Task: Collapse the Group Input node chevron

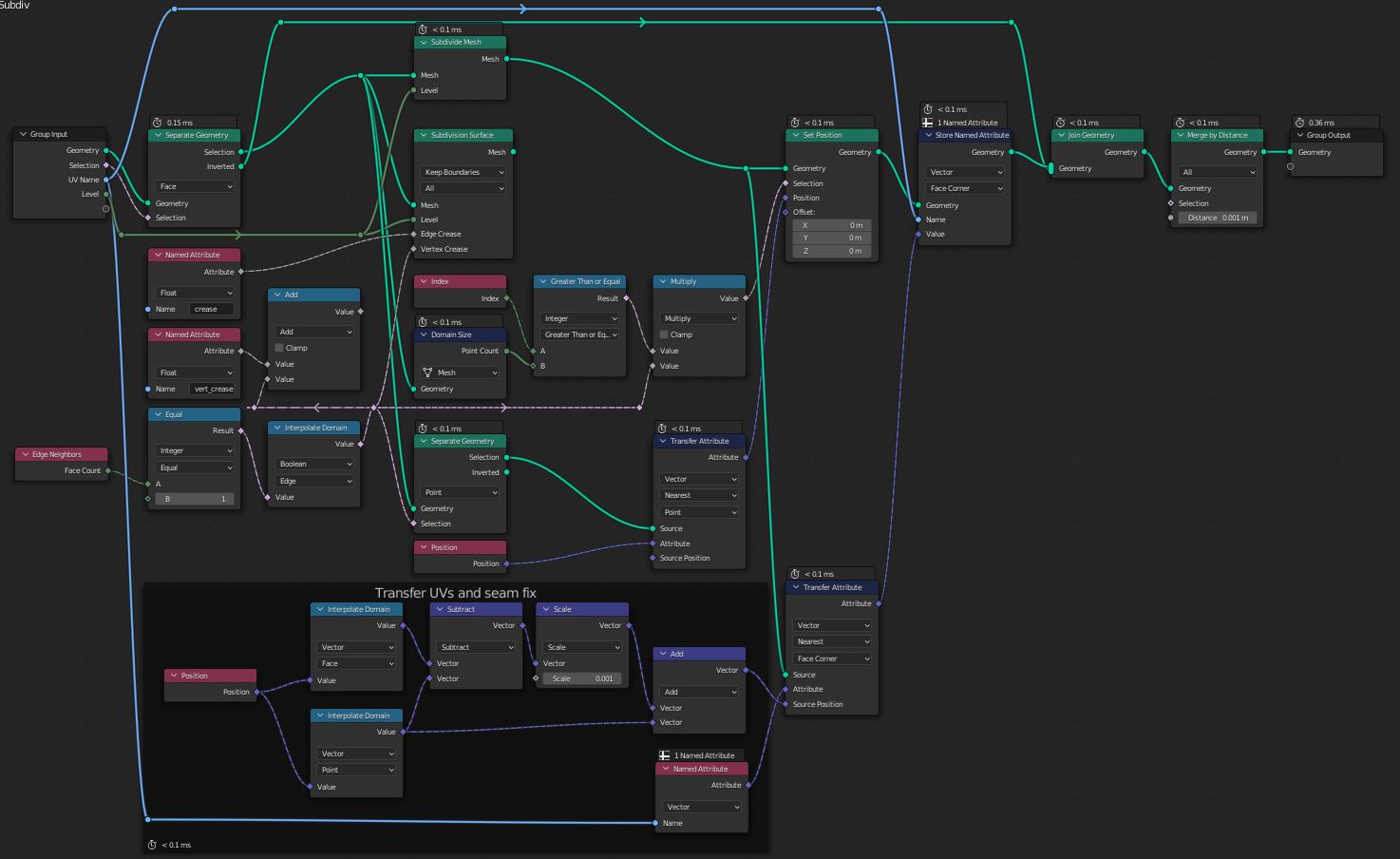Action: click(23, 134)
